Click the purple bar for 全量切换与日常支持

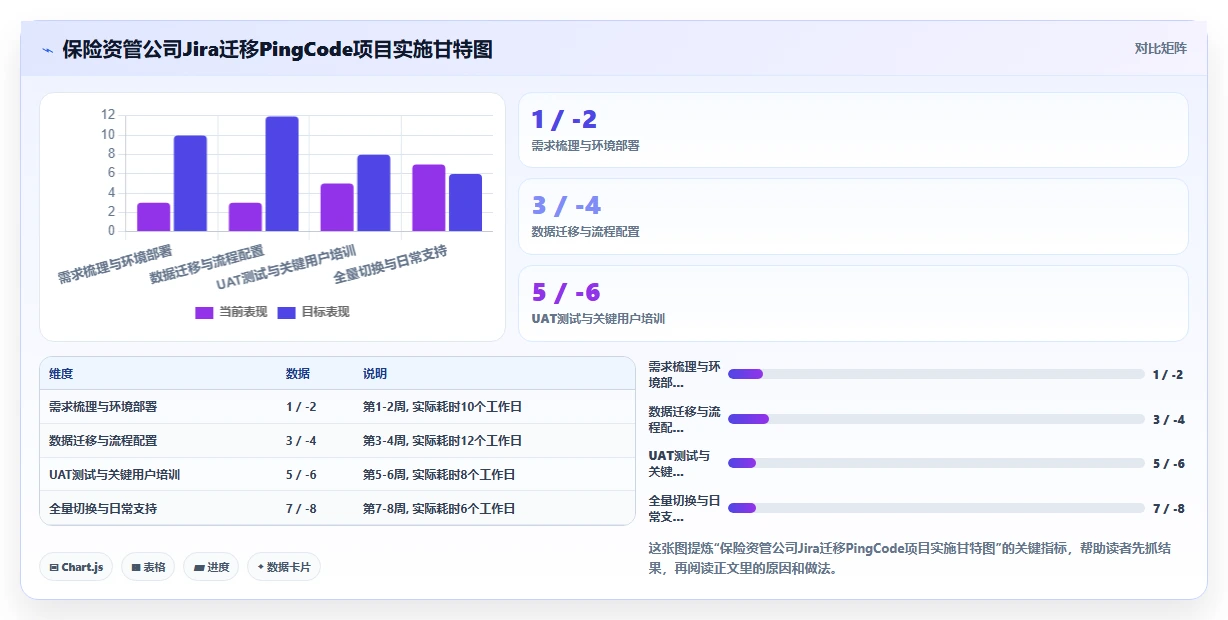click(429, 198)
